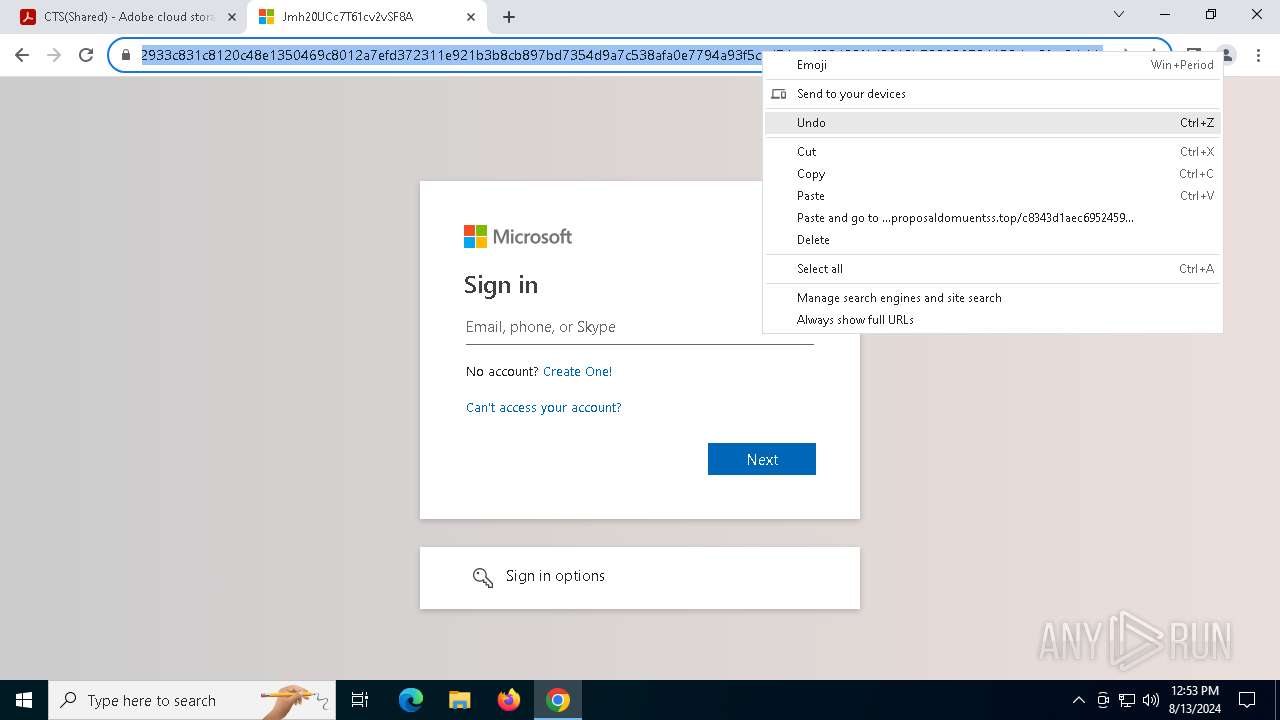Choose Undo in the context menu
The height and width of the screenshot is (720, 1280).
click(x=992, y=123)
